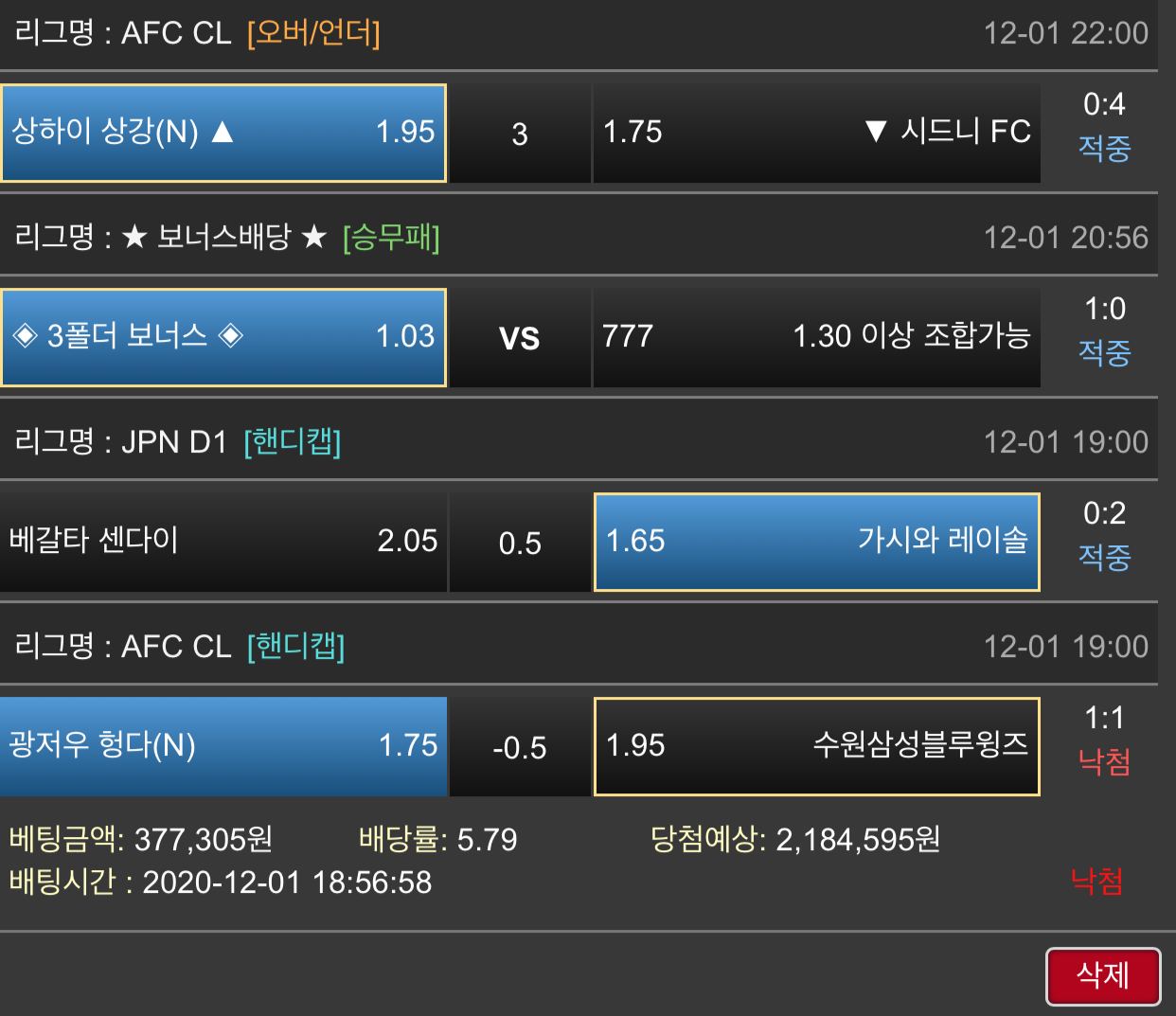Select 베갈타 센다이 at odds 2.05
Screen dimensions: 1176x1016
[223, 542]
